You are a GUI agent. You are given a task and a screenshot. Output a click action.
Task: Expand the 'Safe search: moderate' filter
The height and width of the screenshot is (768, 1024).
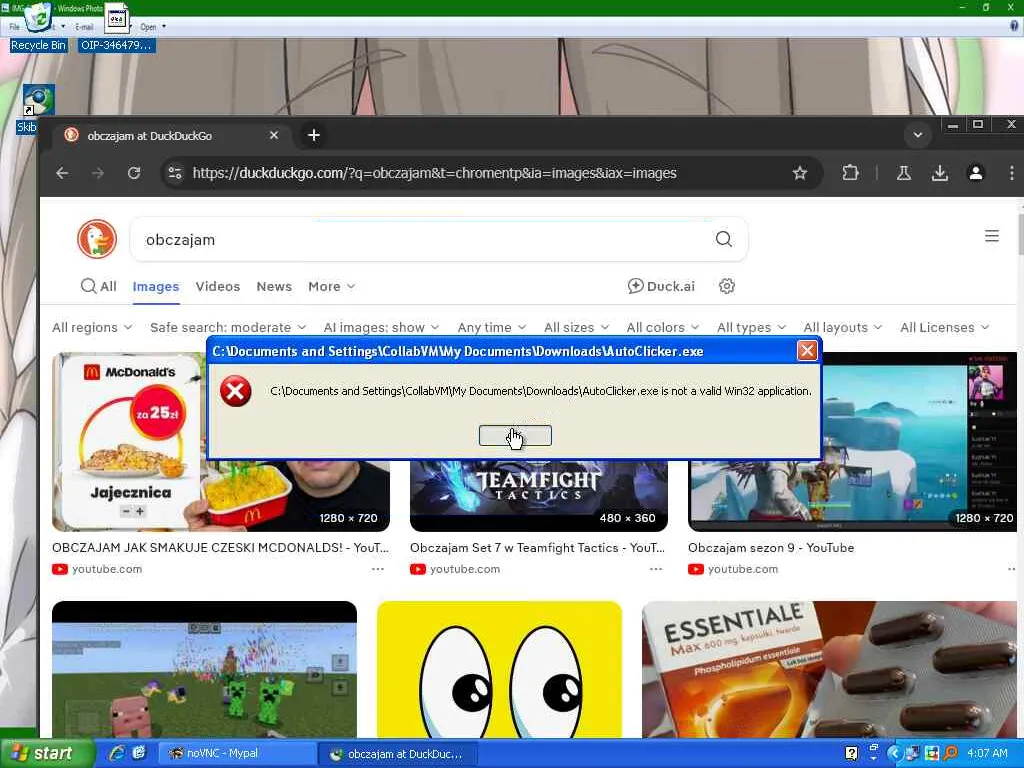point(228,327)
